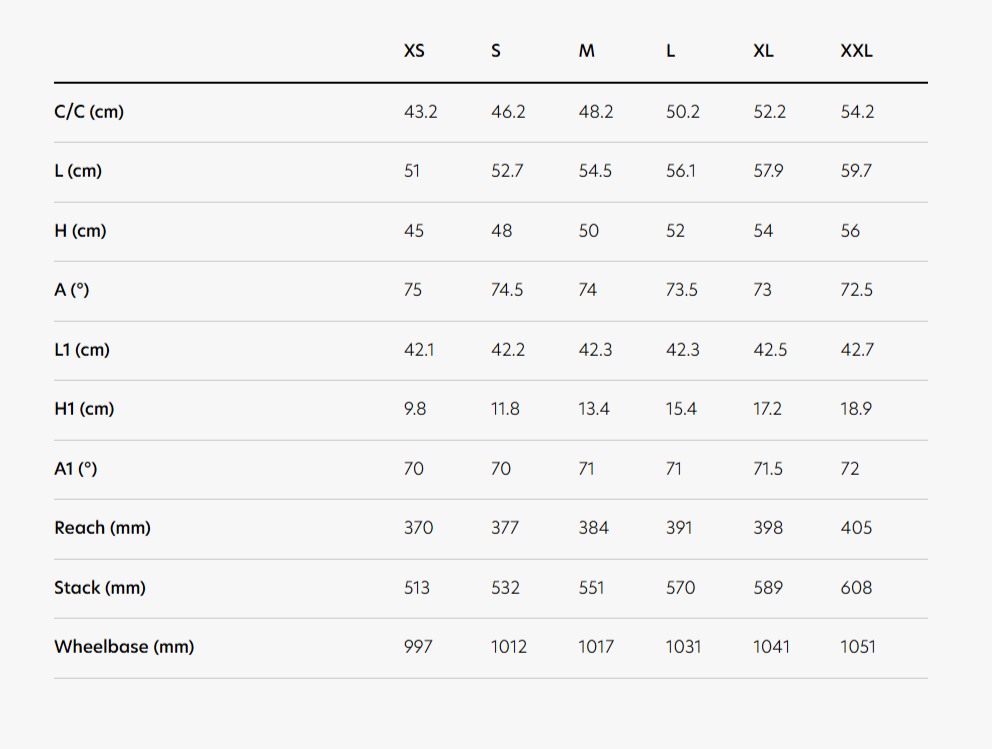Click the Stack (mm) row label
Image resolution: width=992 pixels, height=749 pixels.
pos(100,588)
